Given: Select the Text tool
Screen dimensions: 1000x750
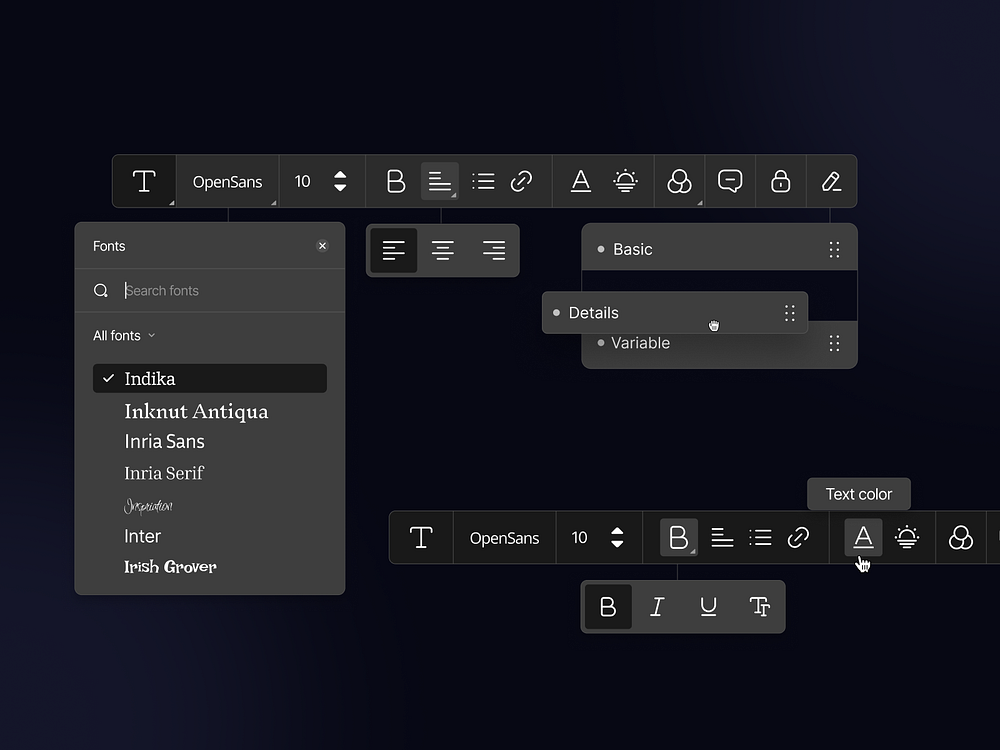Looking at the screenshot, I should pos(144,181).
